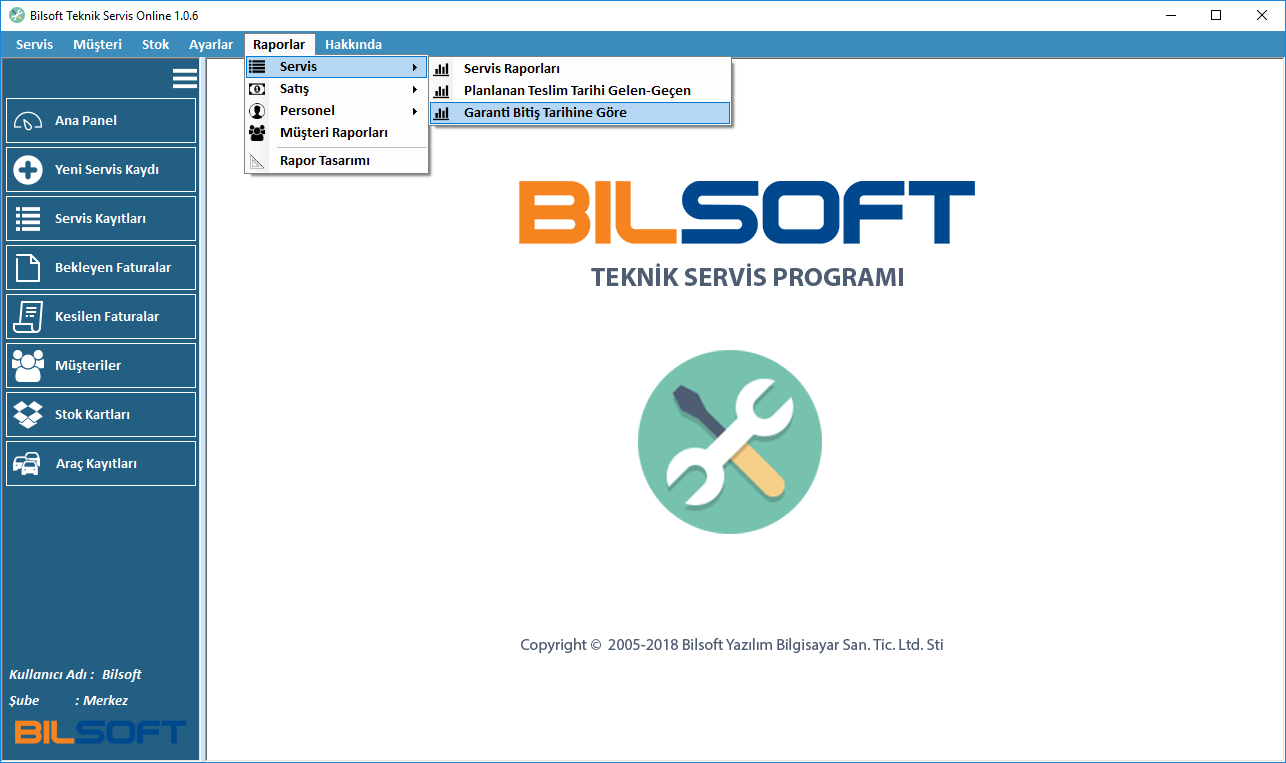1286x763 pixels.
Task: Choose Planlanan Teslim Tarihi Gelen-Geçen report
Action: tap(580, 91)
